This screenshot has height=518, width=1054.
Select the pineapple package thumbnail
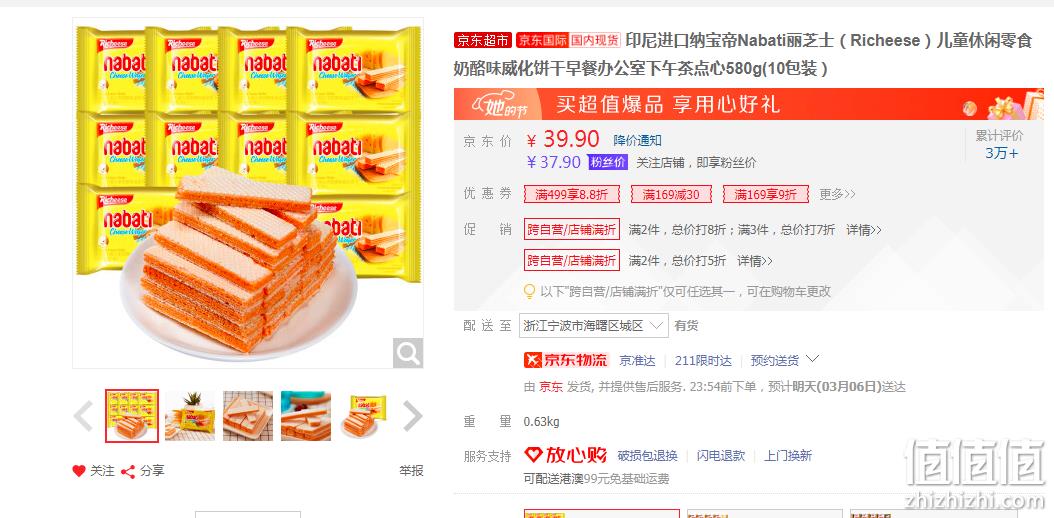190,416
